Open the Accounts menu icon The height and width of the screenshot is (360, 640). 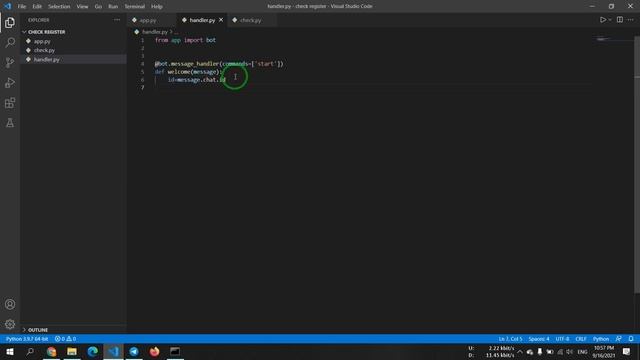click(10, 304)
